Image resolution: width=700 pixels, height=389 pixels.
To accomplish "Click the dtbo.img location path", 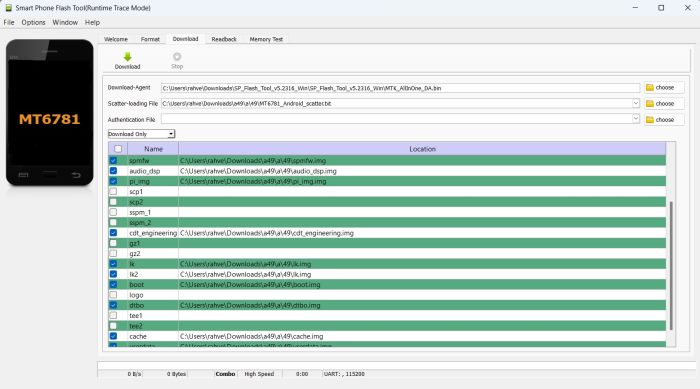I will point(250,305).
